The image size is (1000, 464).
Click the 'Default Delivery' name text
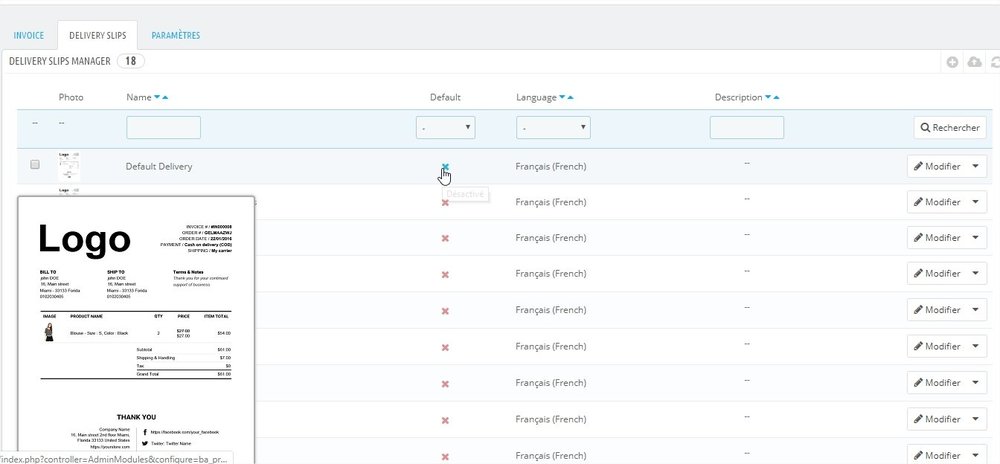(159, 166)
